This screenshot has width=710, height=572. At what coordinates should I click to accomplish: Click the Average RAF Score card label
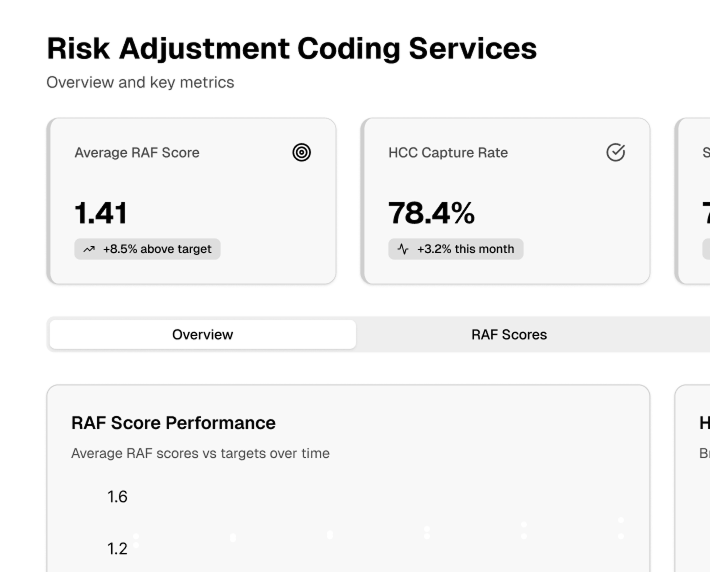tap(137, 153)
